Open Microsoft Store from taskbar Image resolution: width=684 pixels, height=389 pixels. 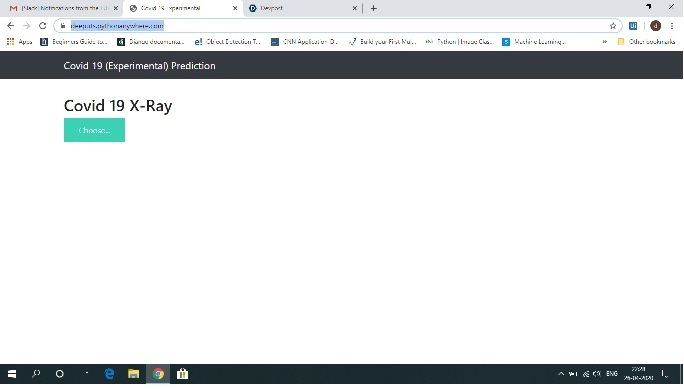(182, 374)
